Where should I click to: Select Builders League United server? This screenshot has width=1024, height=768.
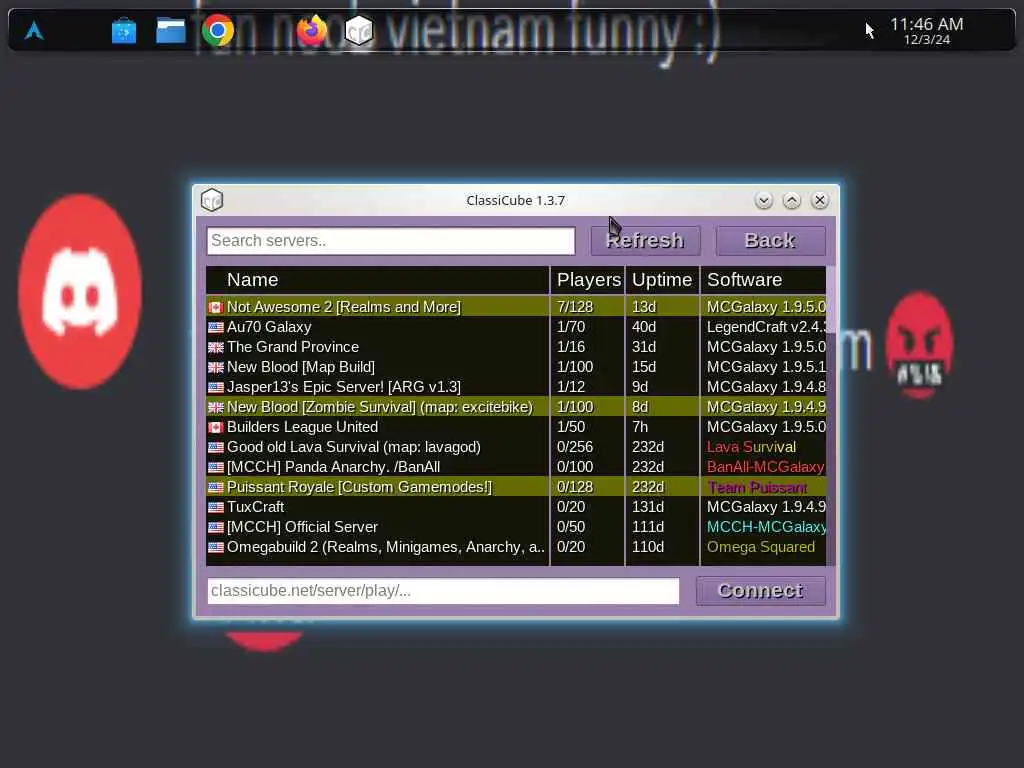[516, 426]
